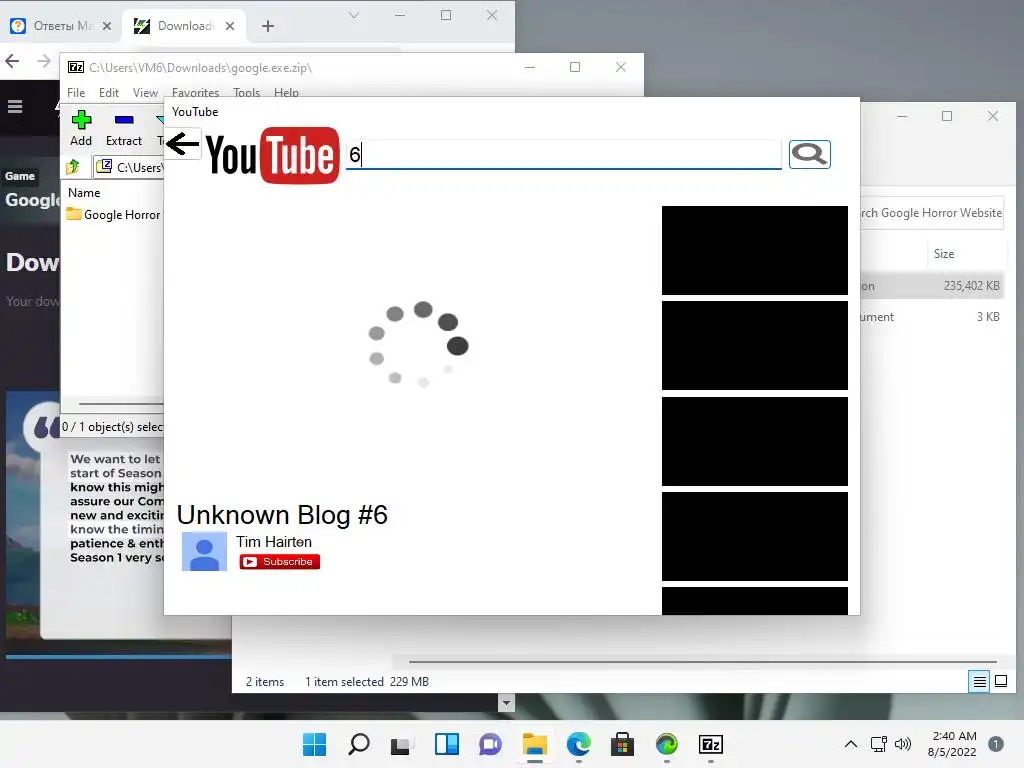Close the Download browser tab
Screen dimensions: 1024x768
click(x=230, y=26)
